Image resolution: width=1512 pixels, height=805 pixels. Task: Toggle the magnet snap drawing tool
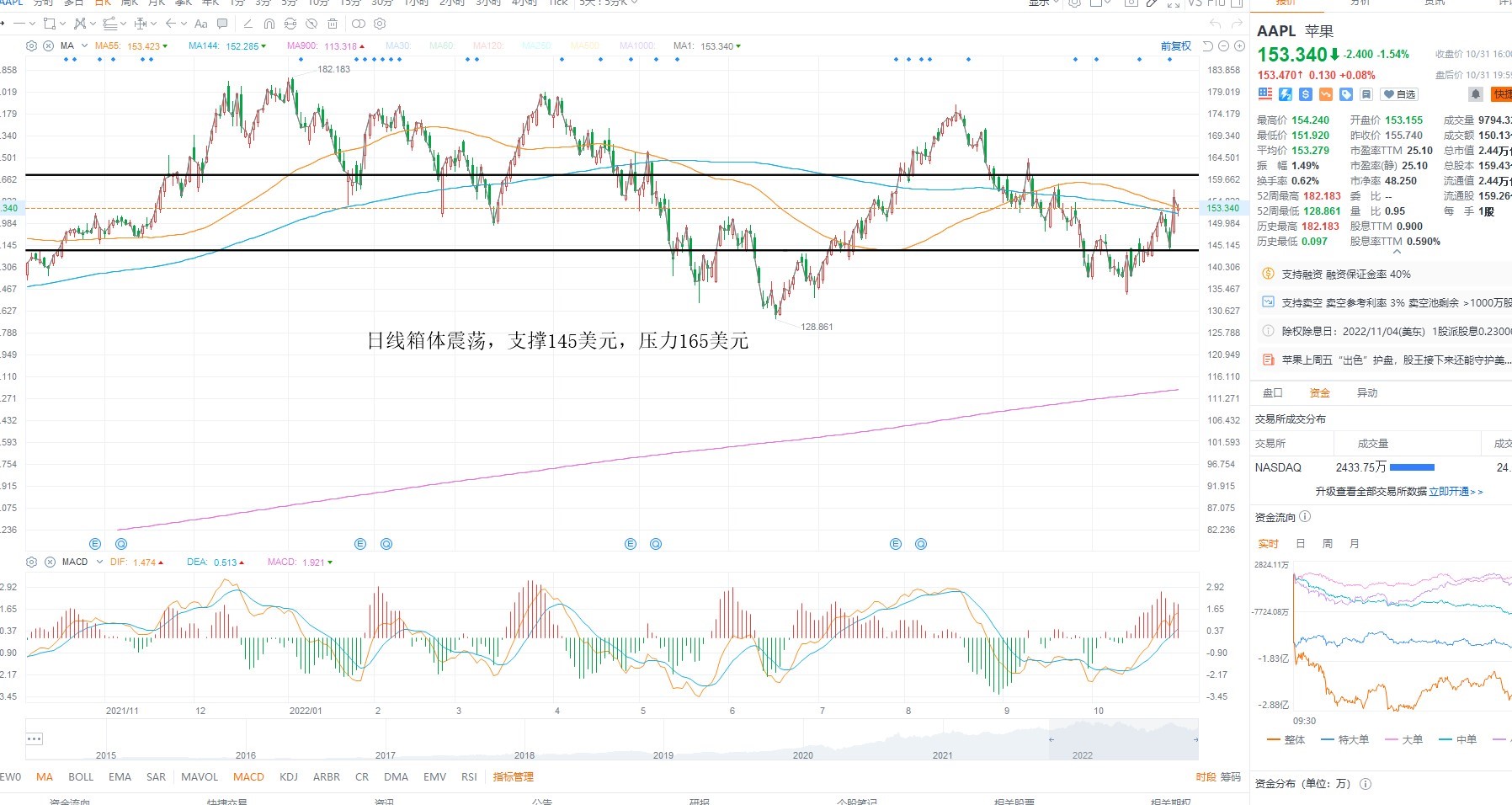click(269, 24)
